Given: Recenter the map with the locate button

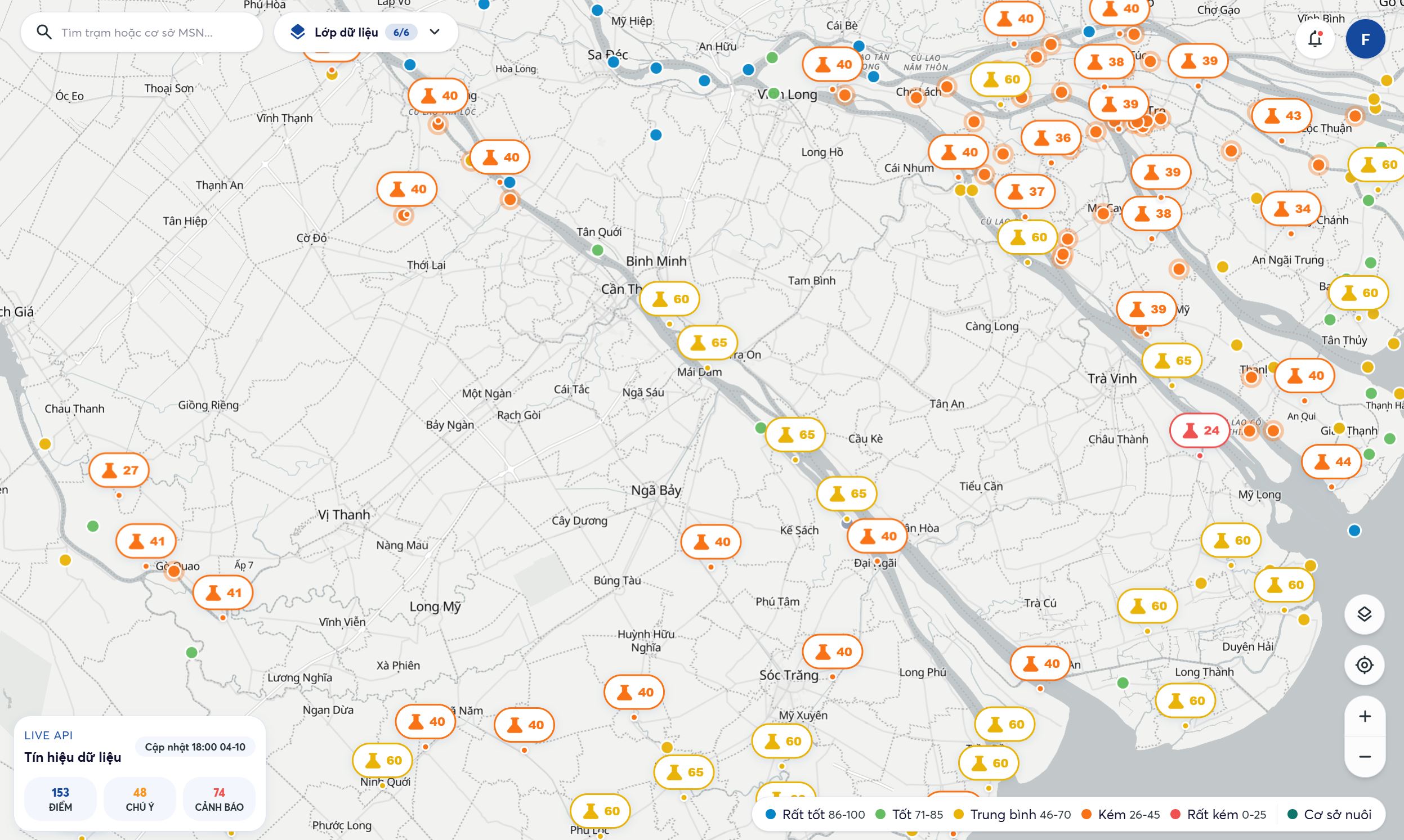Looking at the screenshot, I should (x=1365, y=664).
